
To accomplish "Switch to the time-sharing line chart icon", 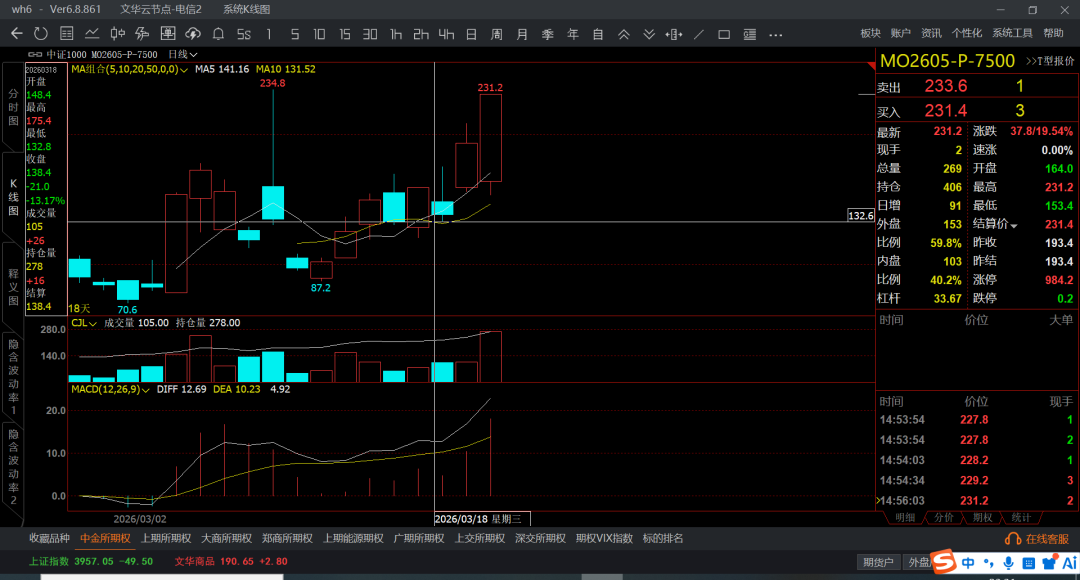I will point(92,34).
